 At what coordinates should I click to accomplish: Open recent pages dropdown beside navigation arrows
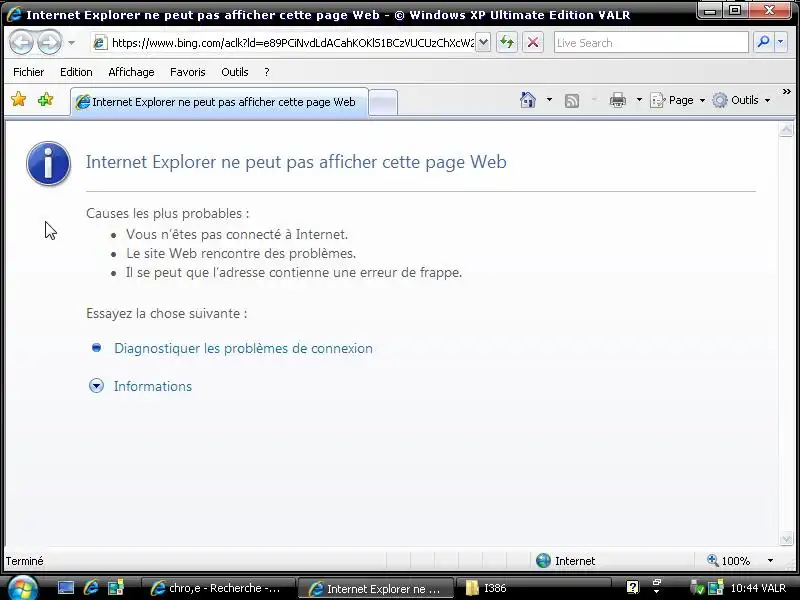71,42
